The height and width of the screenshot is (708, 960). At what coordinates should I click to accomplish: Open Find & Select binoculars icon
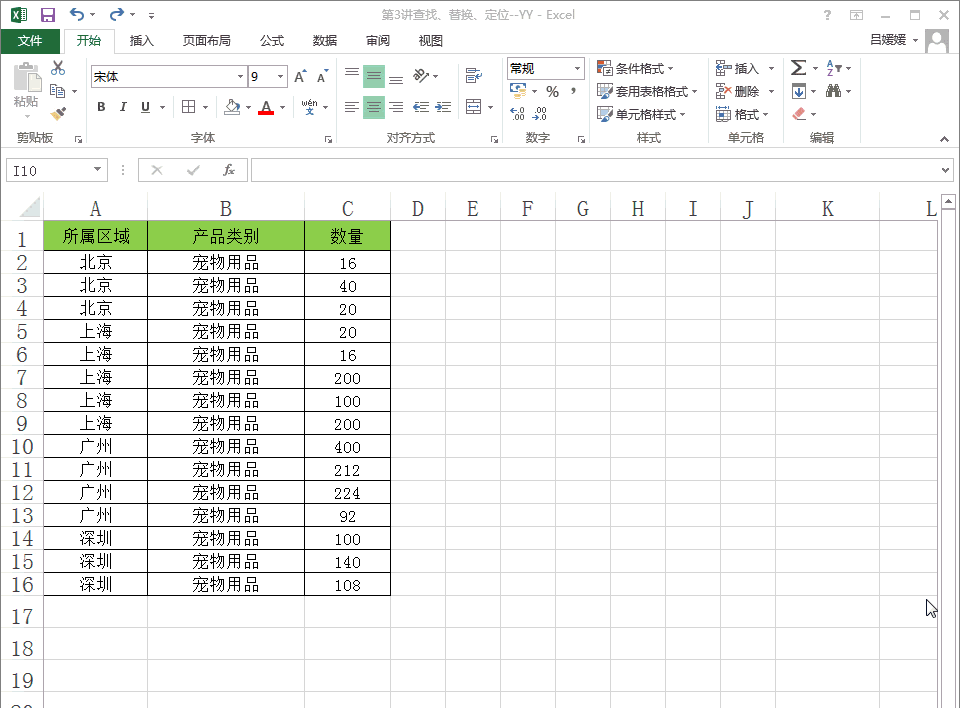[833, 91]
